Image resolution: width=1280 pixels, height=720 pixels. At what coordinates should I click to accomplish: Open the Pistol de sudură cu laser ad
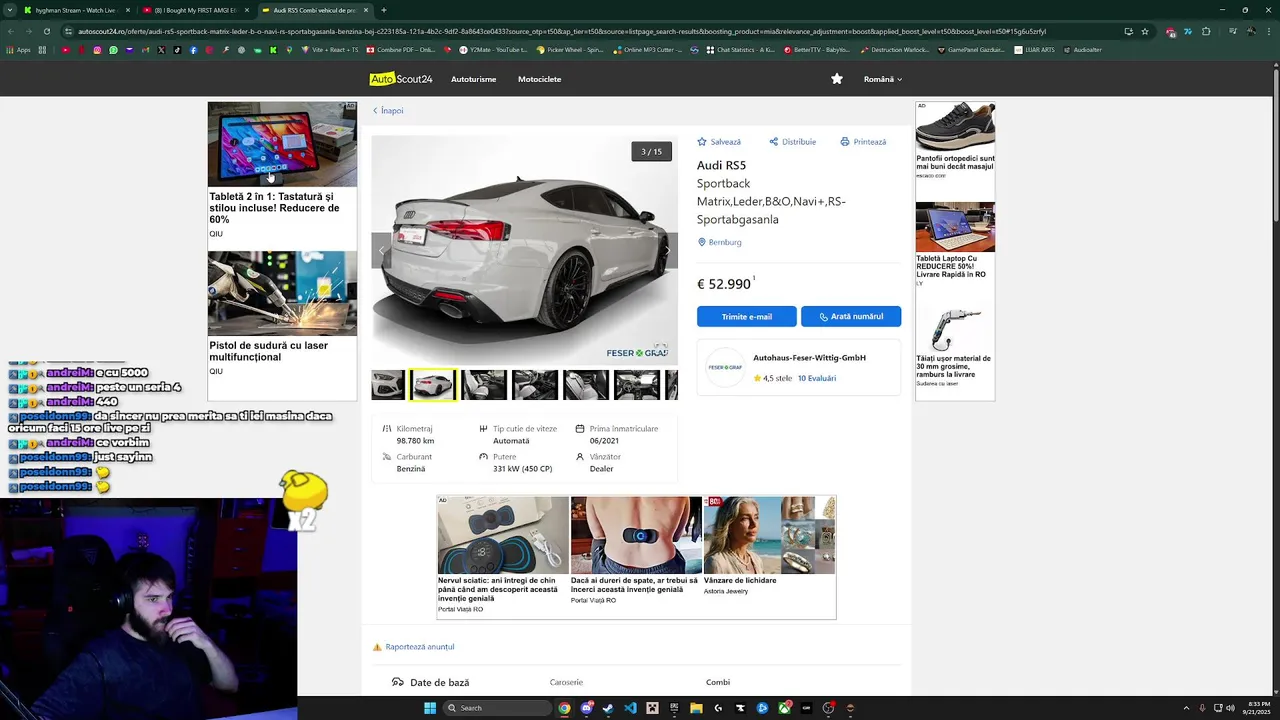point(282,314)
